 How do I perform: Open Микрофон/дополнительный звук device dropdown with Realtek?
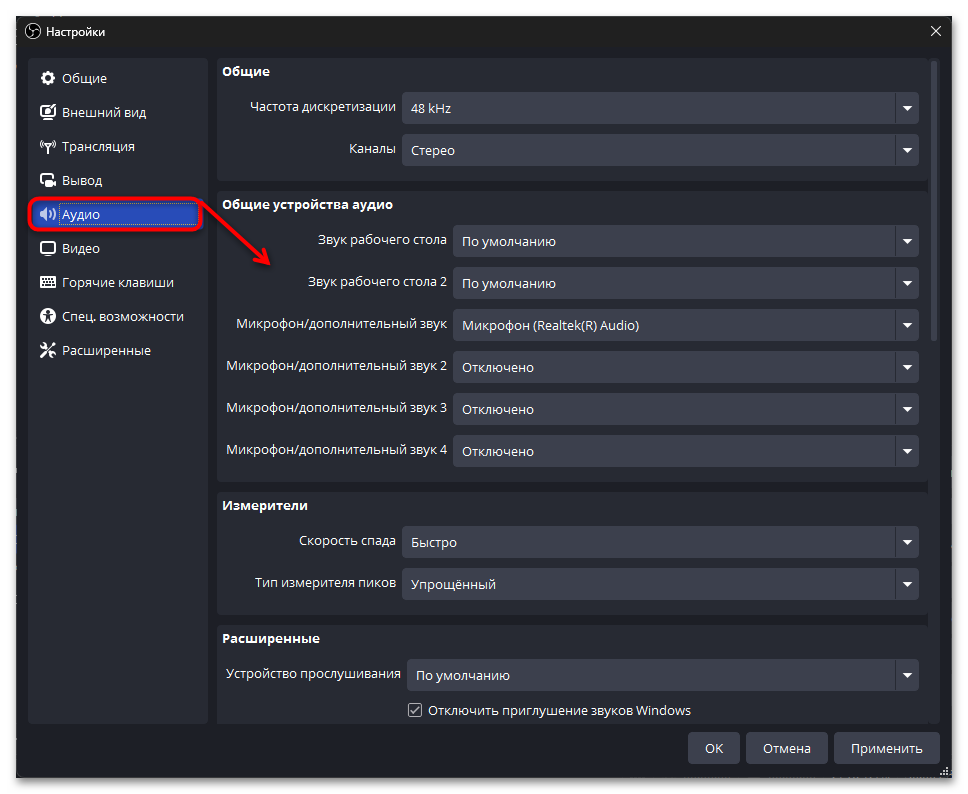coord(685,326)
